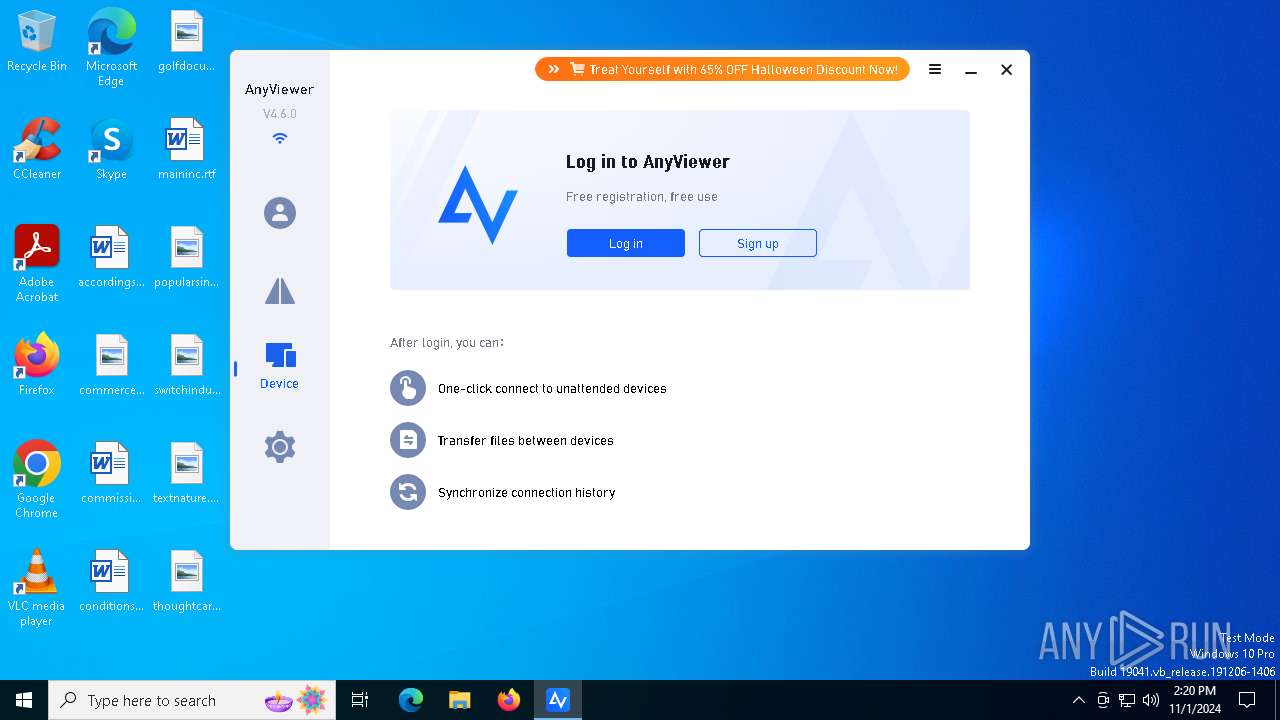Click the system tray network icon
Image resolution: width=1280 pixels, height=720 pixels.
pos(1127,700)
